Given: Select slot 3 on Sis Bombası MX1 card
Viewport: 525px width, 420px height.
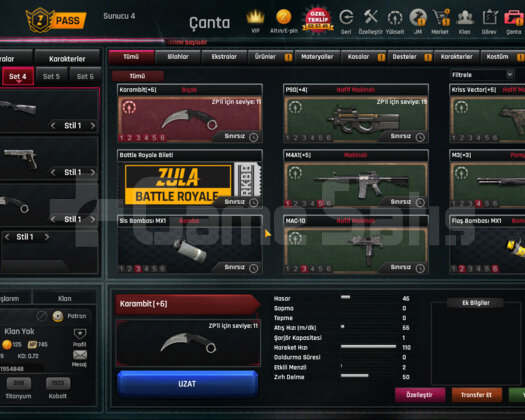Looking at the screenshot, I should (x=138, y=269).
